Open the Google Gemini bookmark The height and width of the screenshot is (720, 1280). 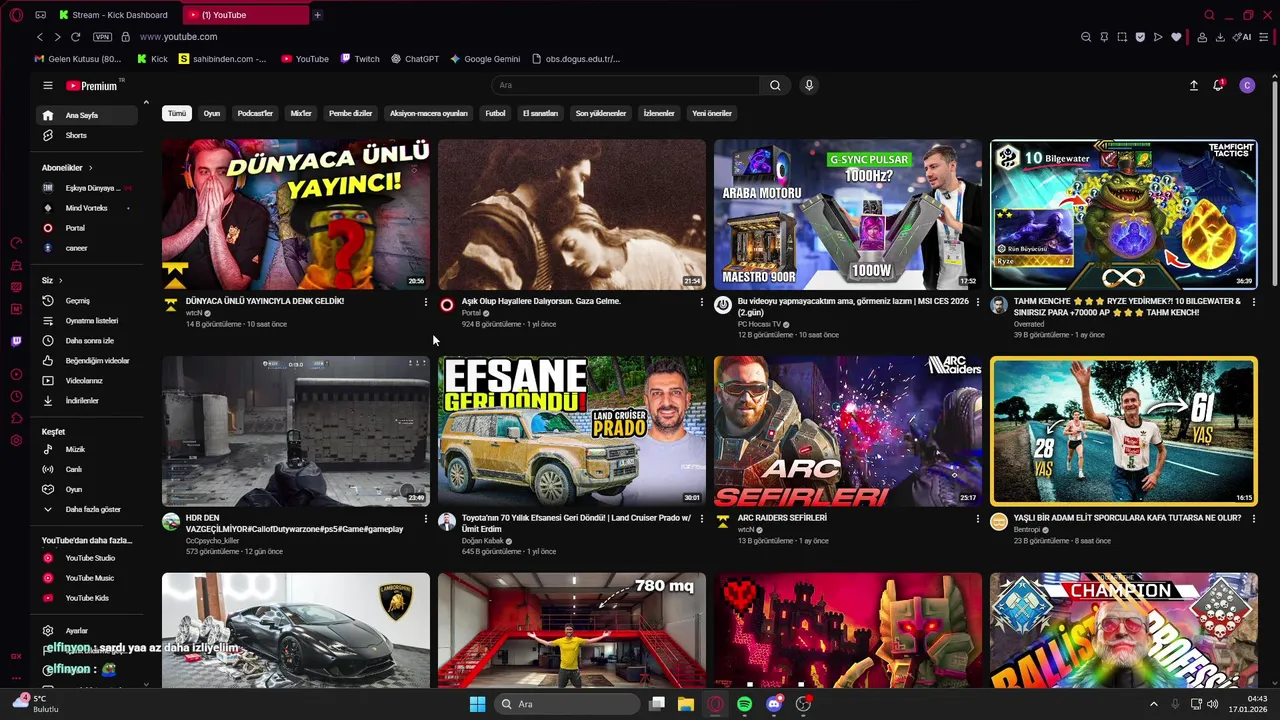pyautogui.click(x=485, y=59)
